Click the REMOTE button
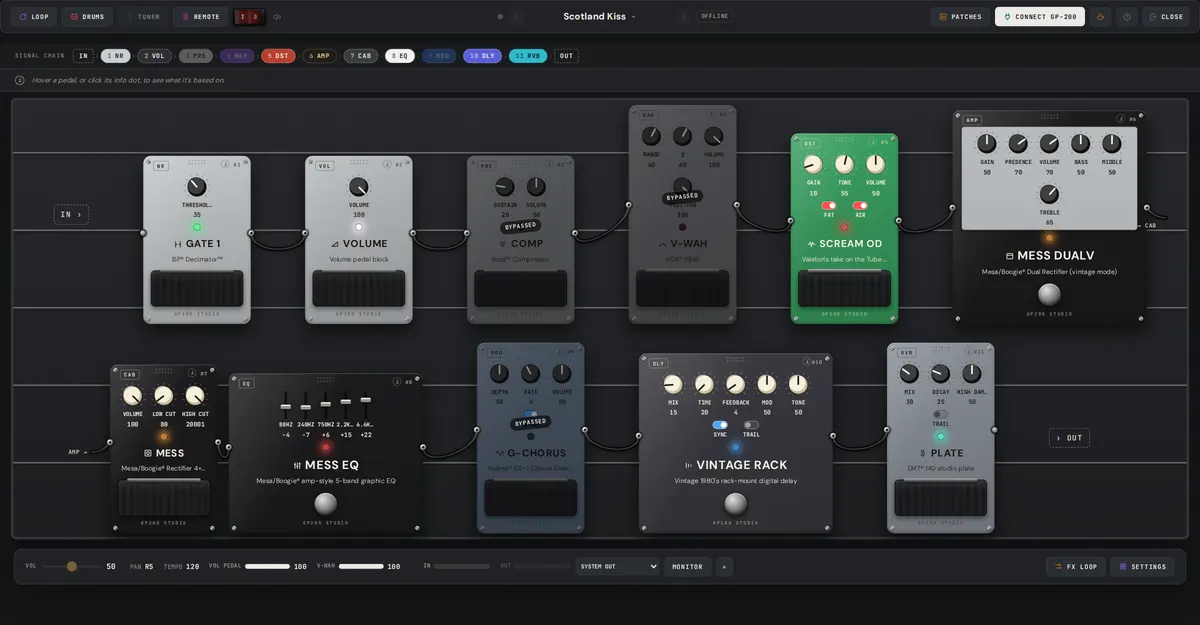 click(x=200, y=17)
